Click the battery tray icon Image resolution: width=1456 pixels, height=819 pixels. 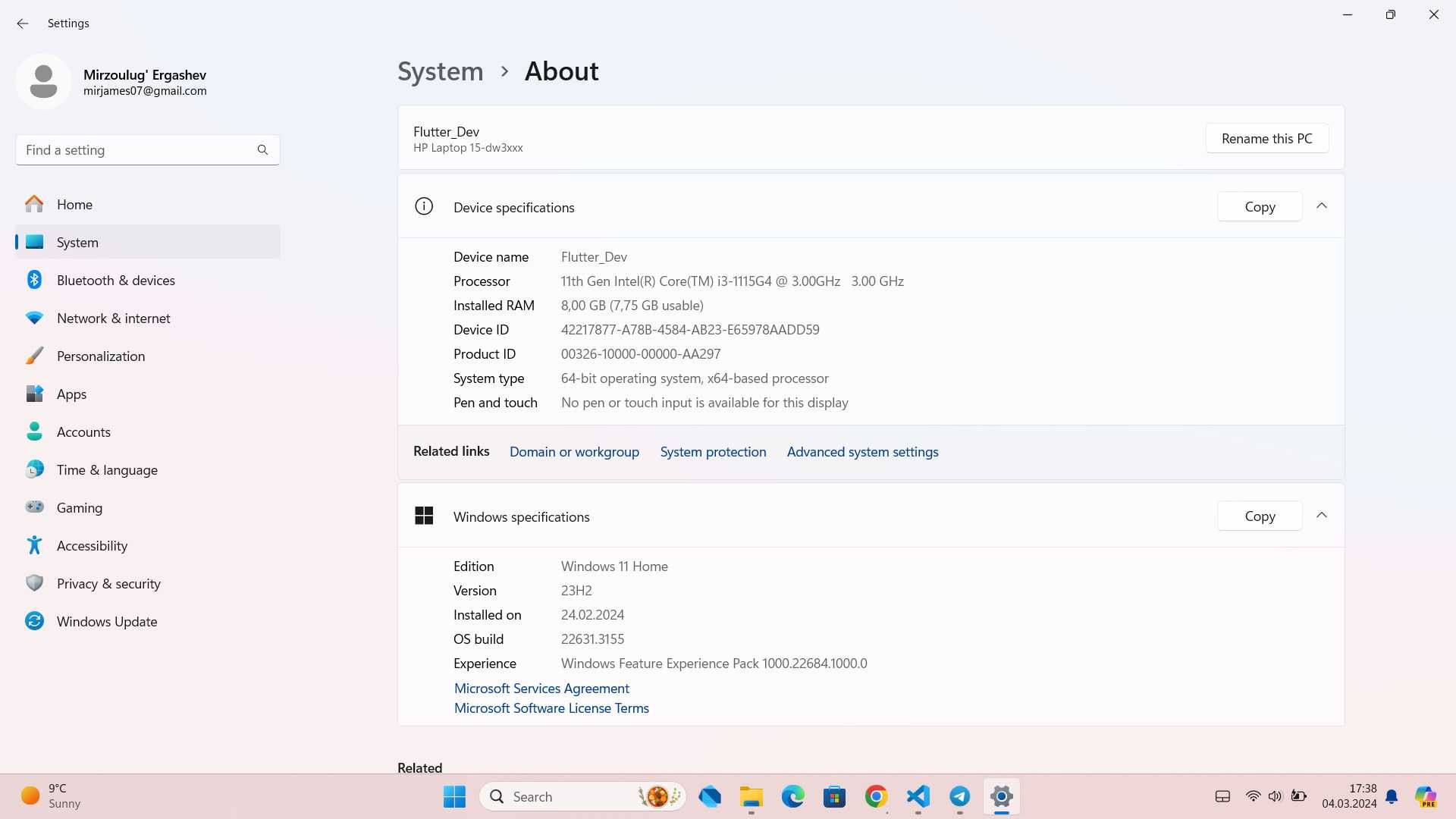coord(1299,796)
